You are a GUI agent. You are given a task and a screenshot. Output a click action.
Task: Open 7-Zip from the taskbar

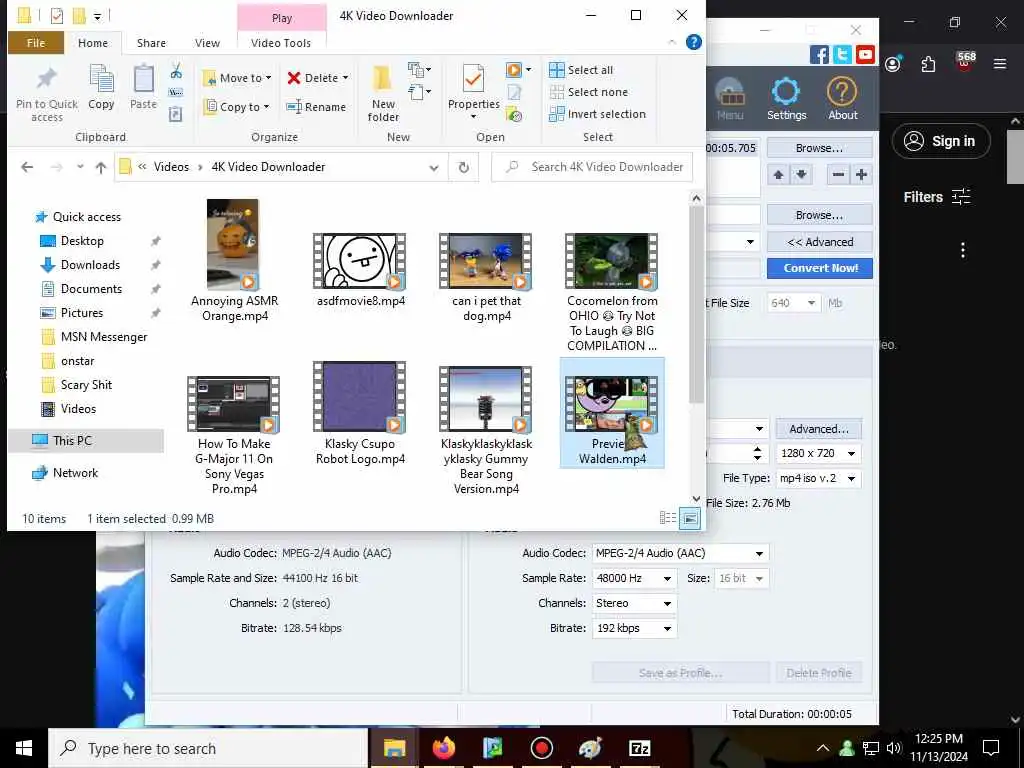(639, 748)
